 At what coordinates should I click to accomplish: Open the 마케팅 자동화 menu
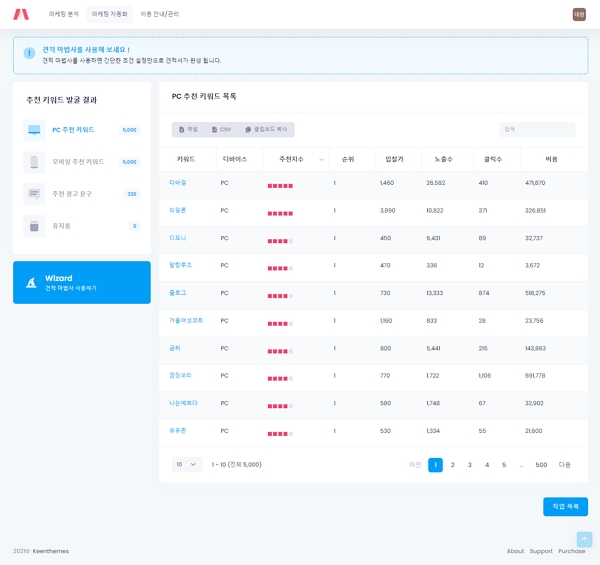pos(109,14)
